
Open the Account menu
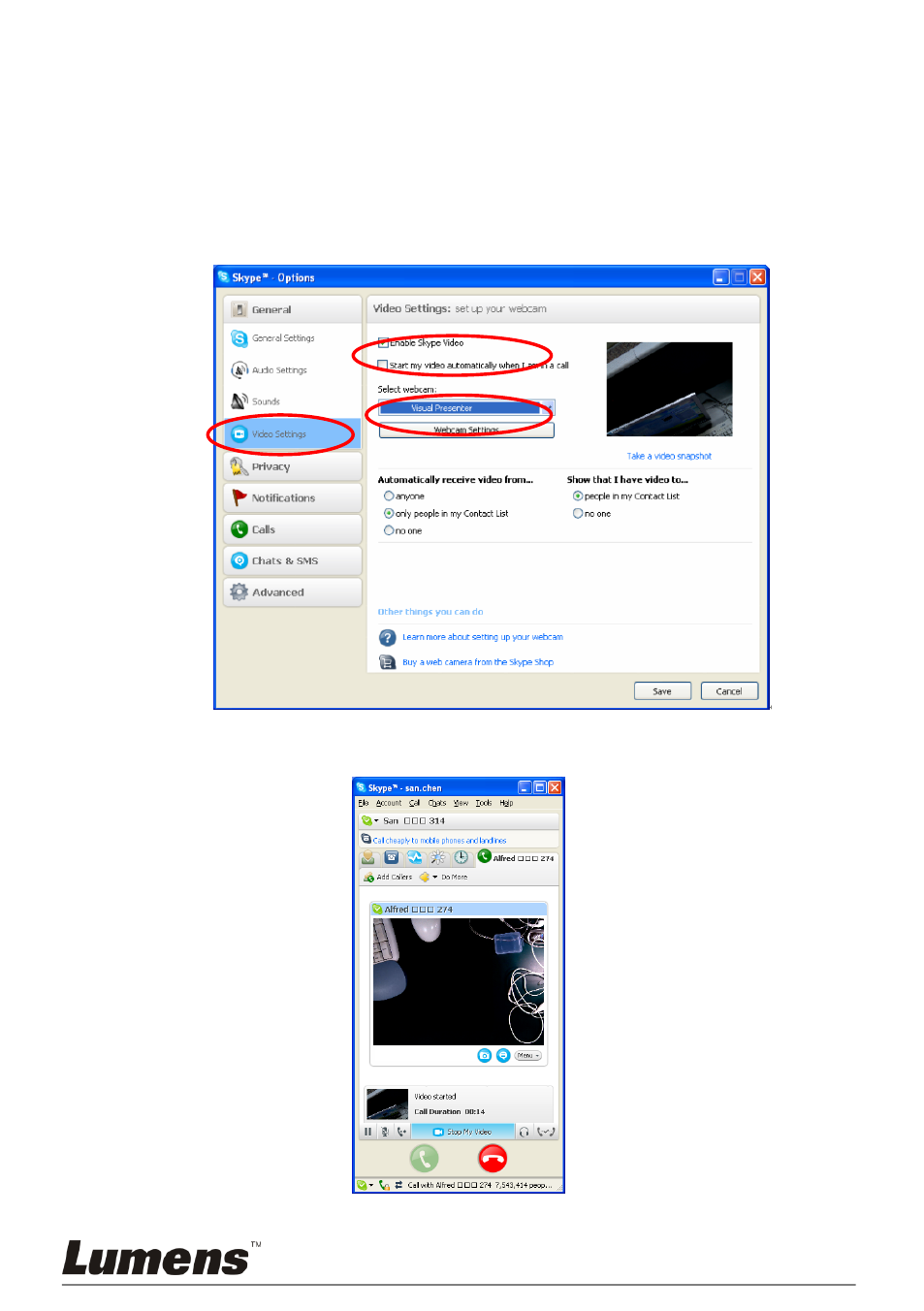click(389, 803)
